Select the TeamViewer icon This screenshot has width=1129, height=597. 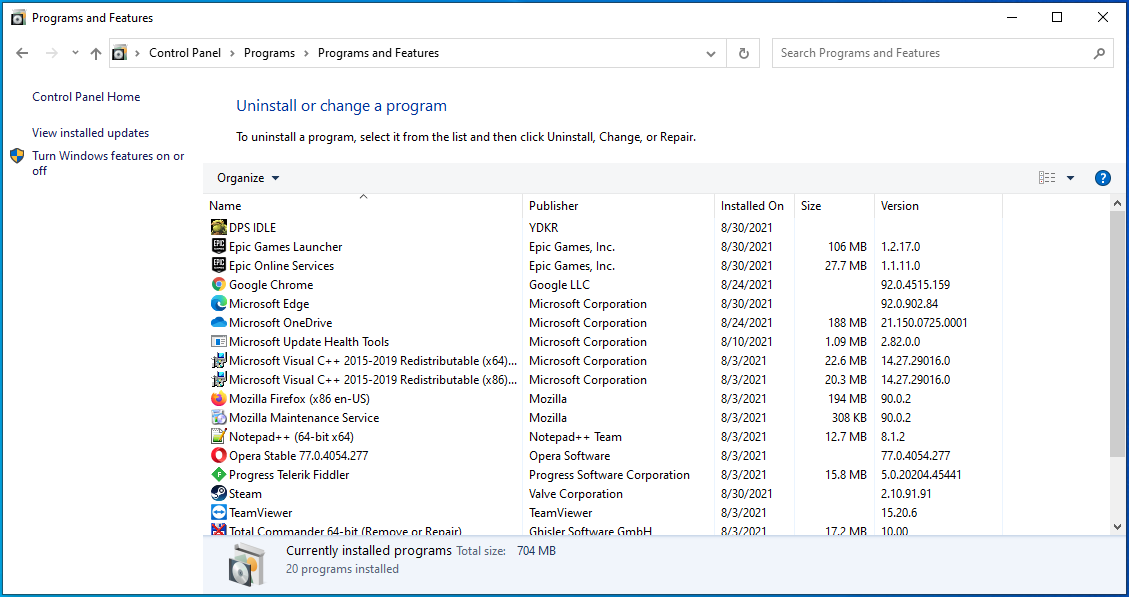(219, 513)
